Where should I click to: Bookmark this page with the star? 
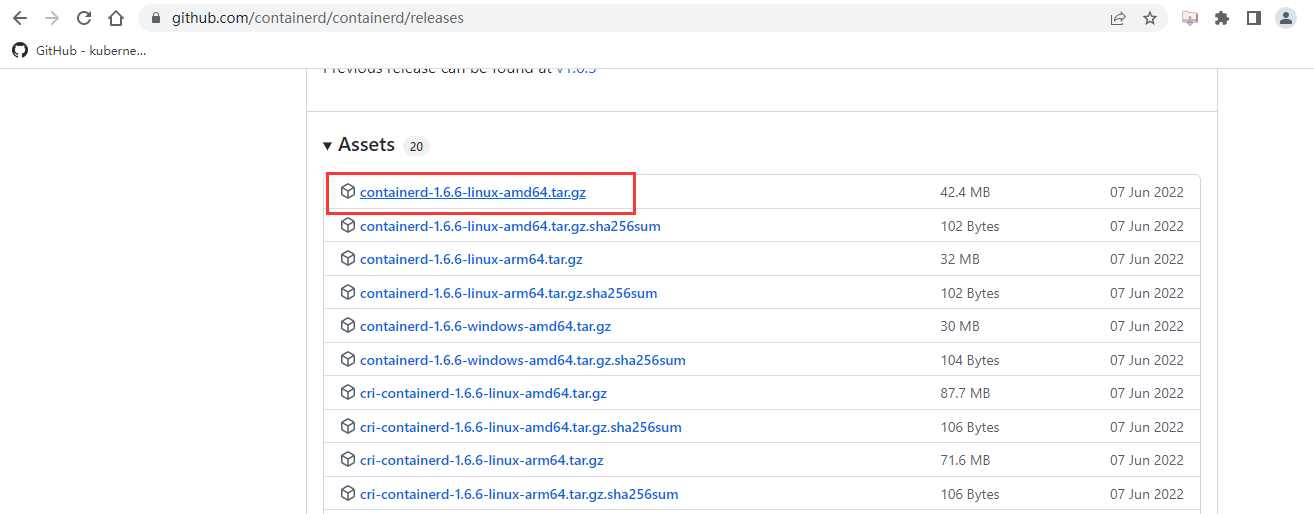coord(1150,18)
